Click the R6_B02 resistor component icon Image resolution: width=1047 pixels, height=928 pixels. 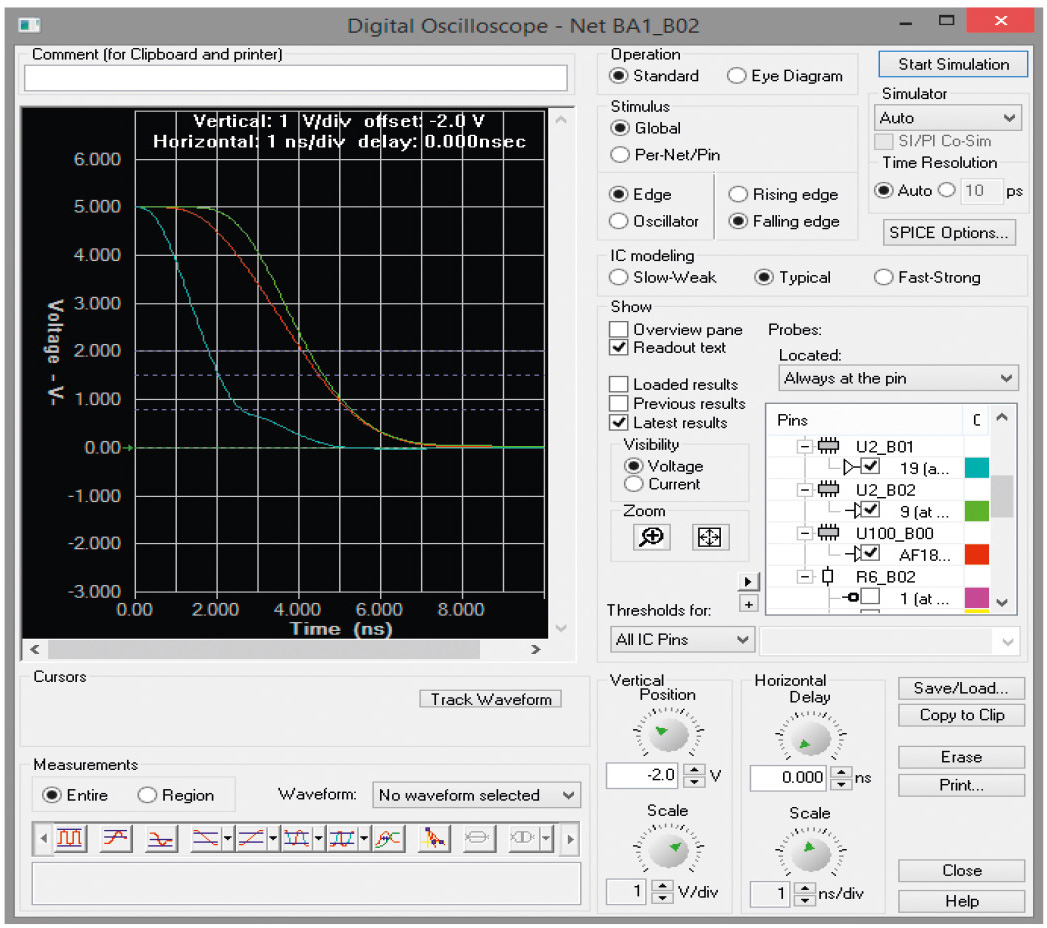click(828, 576)
